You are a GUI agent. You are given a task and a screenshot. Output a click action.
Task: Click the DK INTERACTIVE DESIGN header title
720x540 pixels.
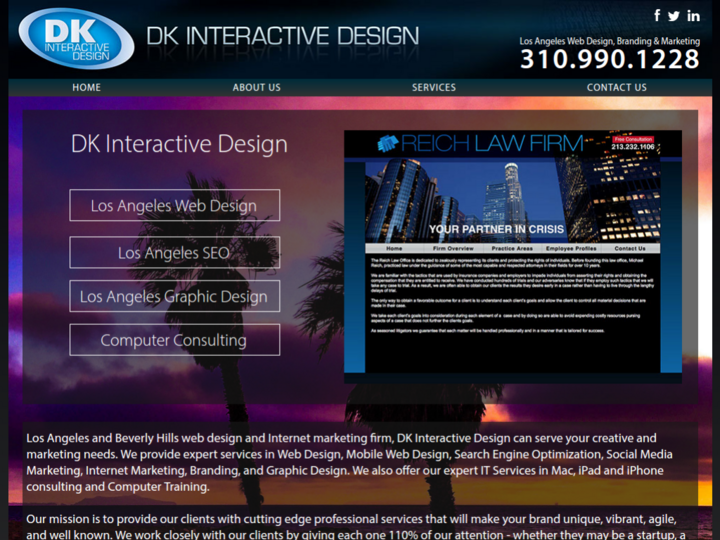point(283,37)
